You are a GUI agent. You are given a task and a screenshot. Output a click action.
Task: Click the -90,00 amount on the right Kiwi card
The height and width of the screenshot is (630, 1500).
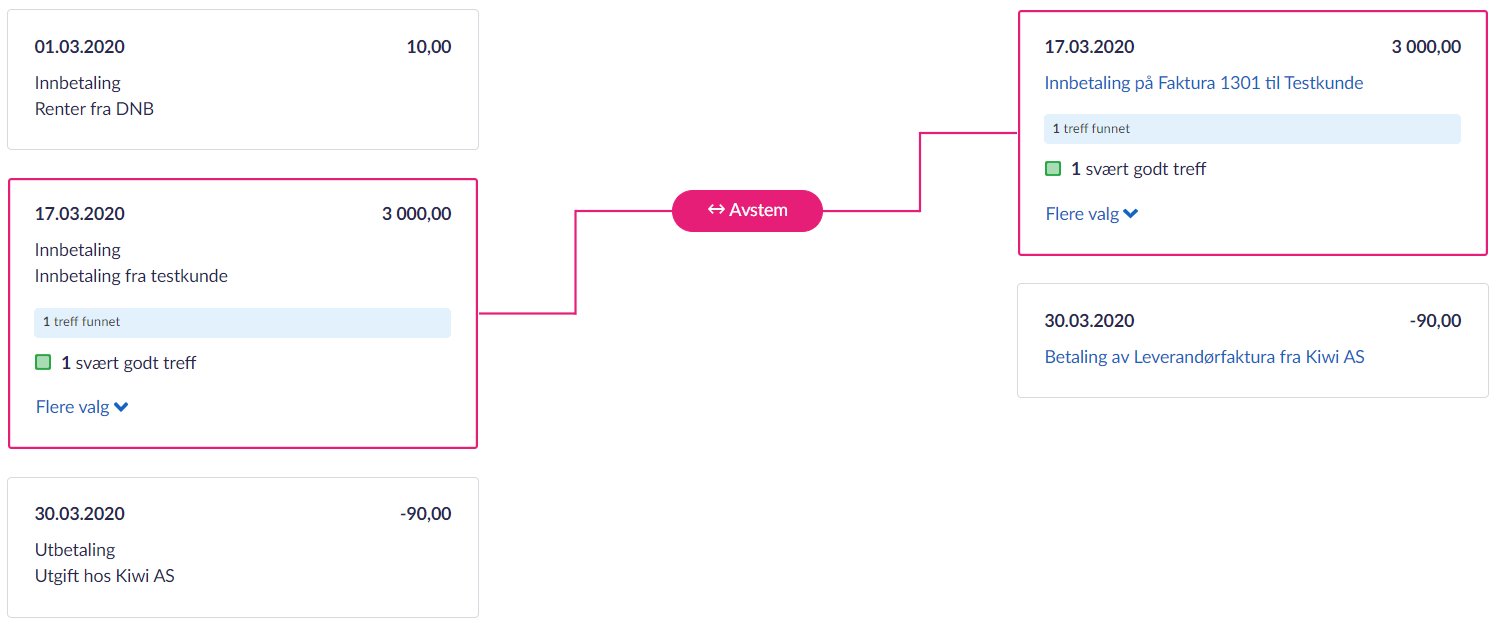pos(1435,321)
